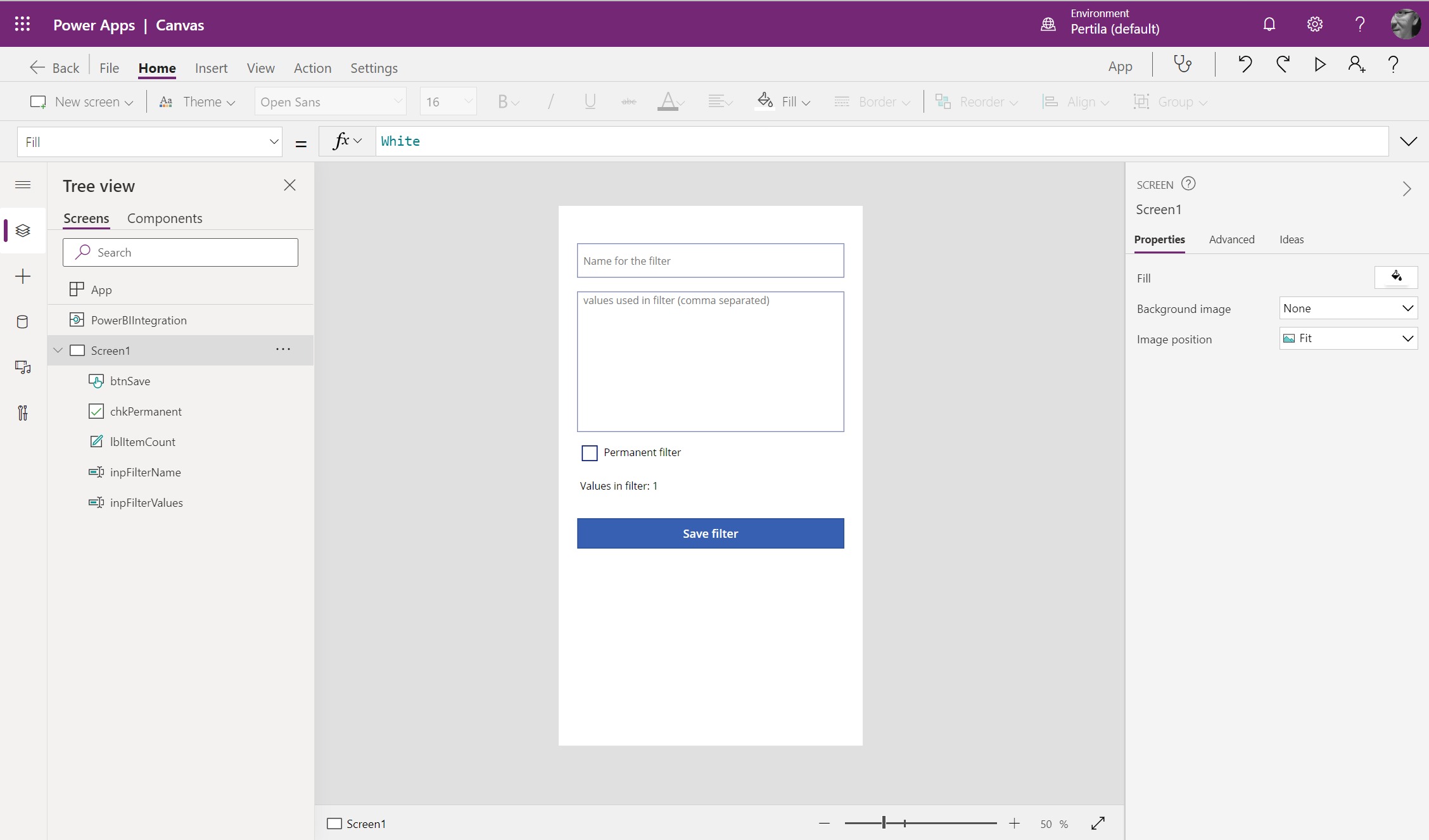Click the zoom level slider
The width and height of the screenshot is (1429, 840).
pos(884,824)
